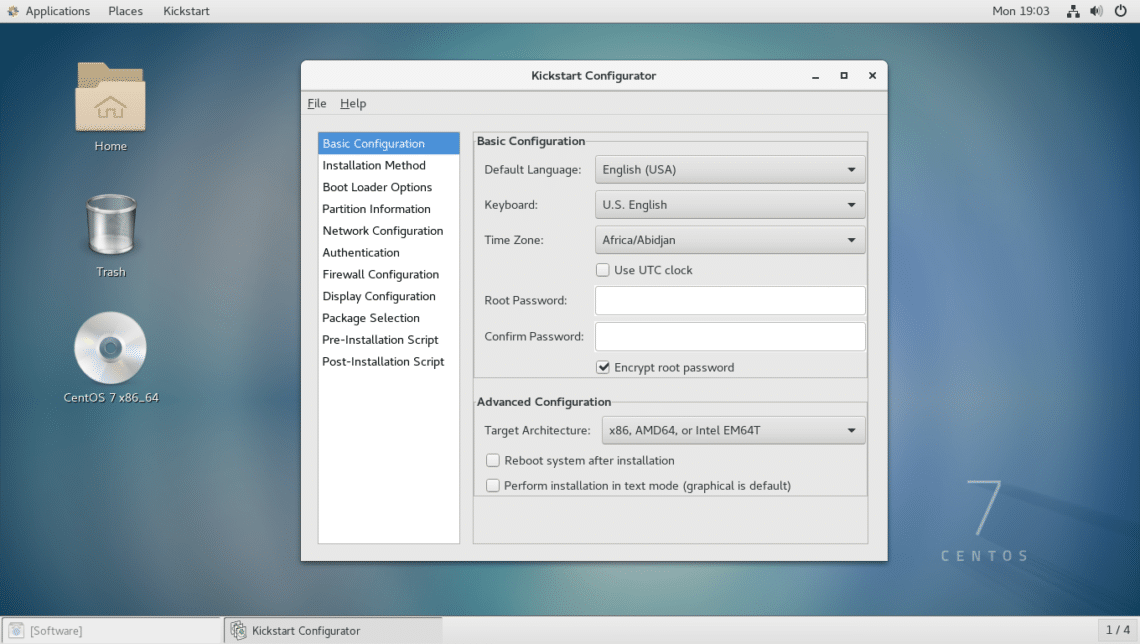The image size is (1140, 644).
Task: Select Partition Information in sidebar
Action: [376, 209]
